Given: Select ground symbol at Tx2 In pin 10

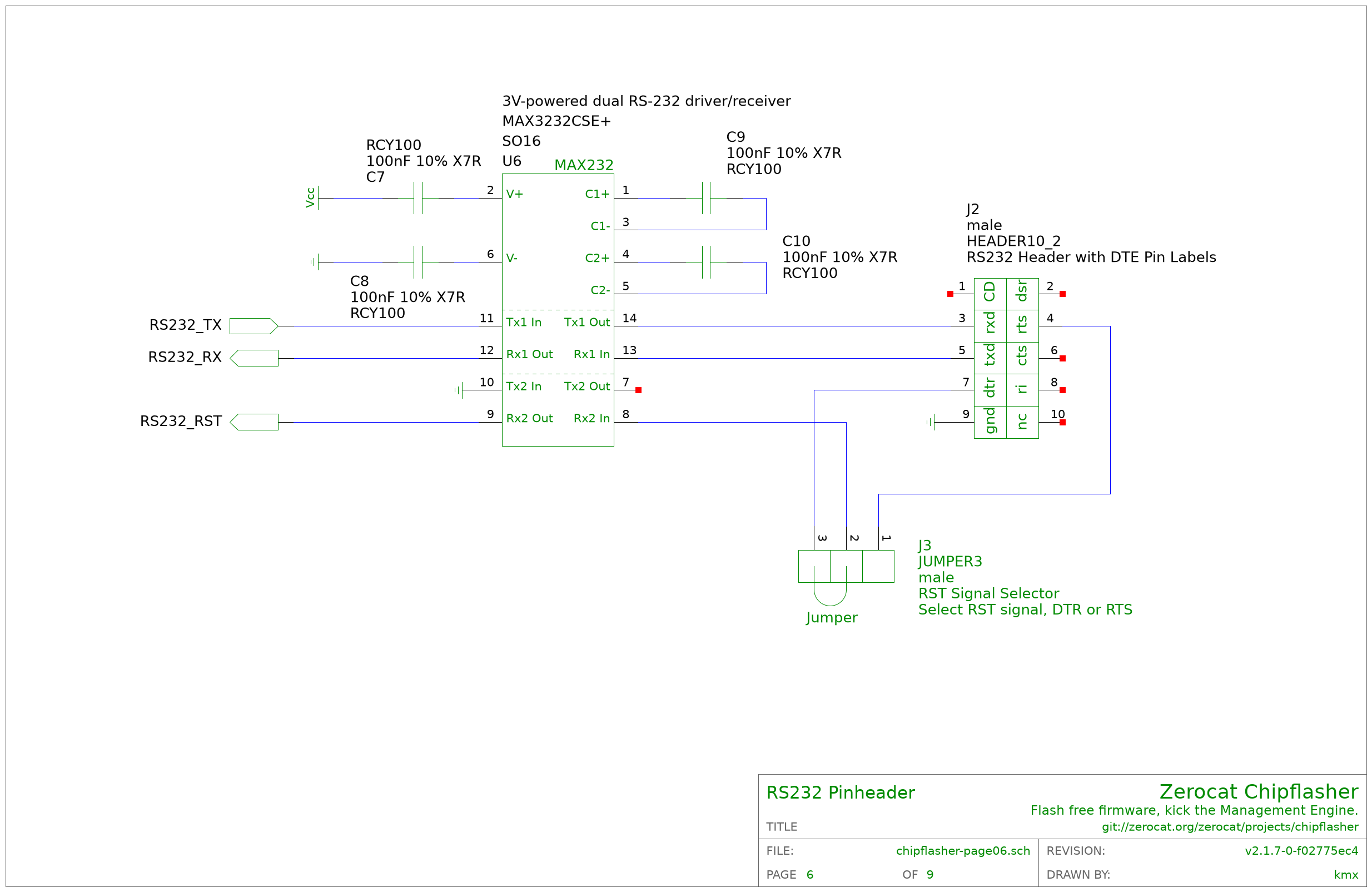Looking at the screenshot, I should point(459,390).
